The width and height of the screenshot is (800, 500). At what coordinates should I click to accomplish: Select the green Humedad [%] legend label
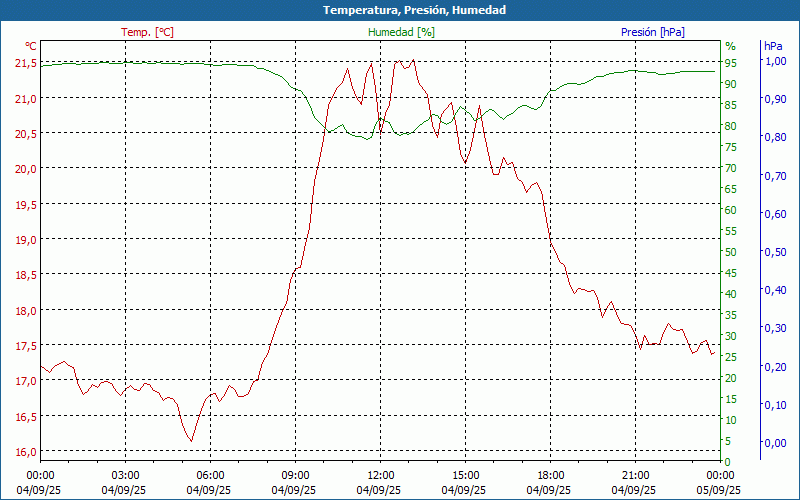pos(402,32)
